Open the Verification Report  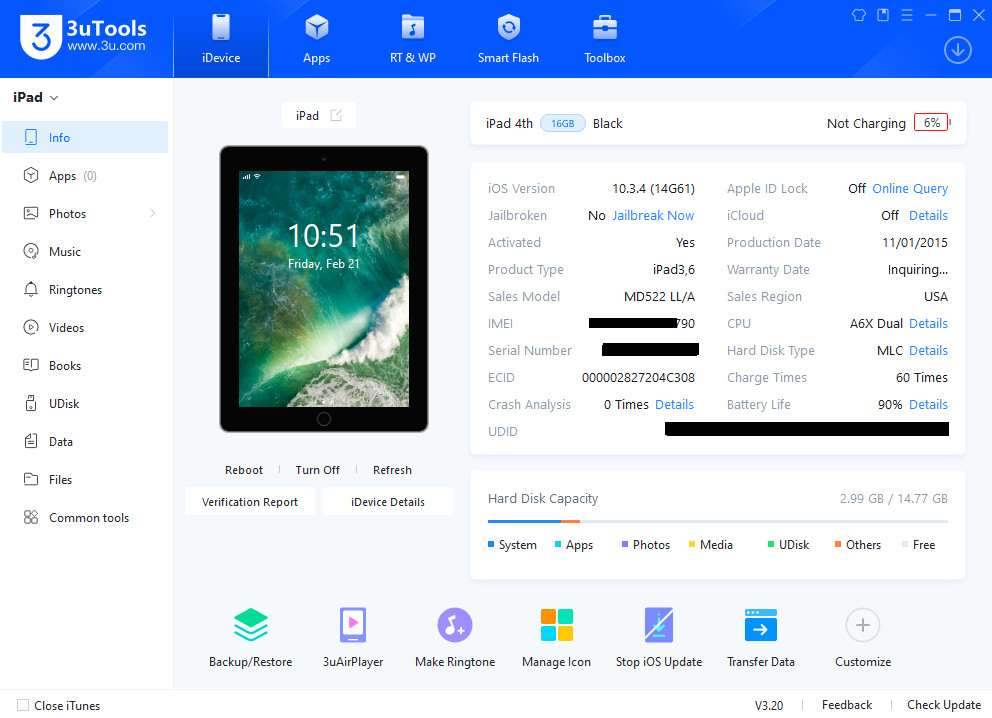point(250,502)
